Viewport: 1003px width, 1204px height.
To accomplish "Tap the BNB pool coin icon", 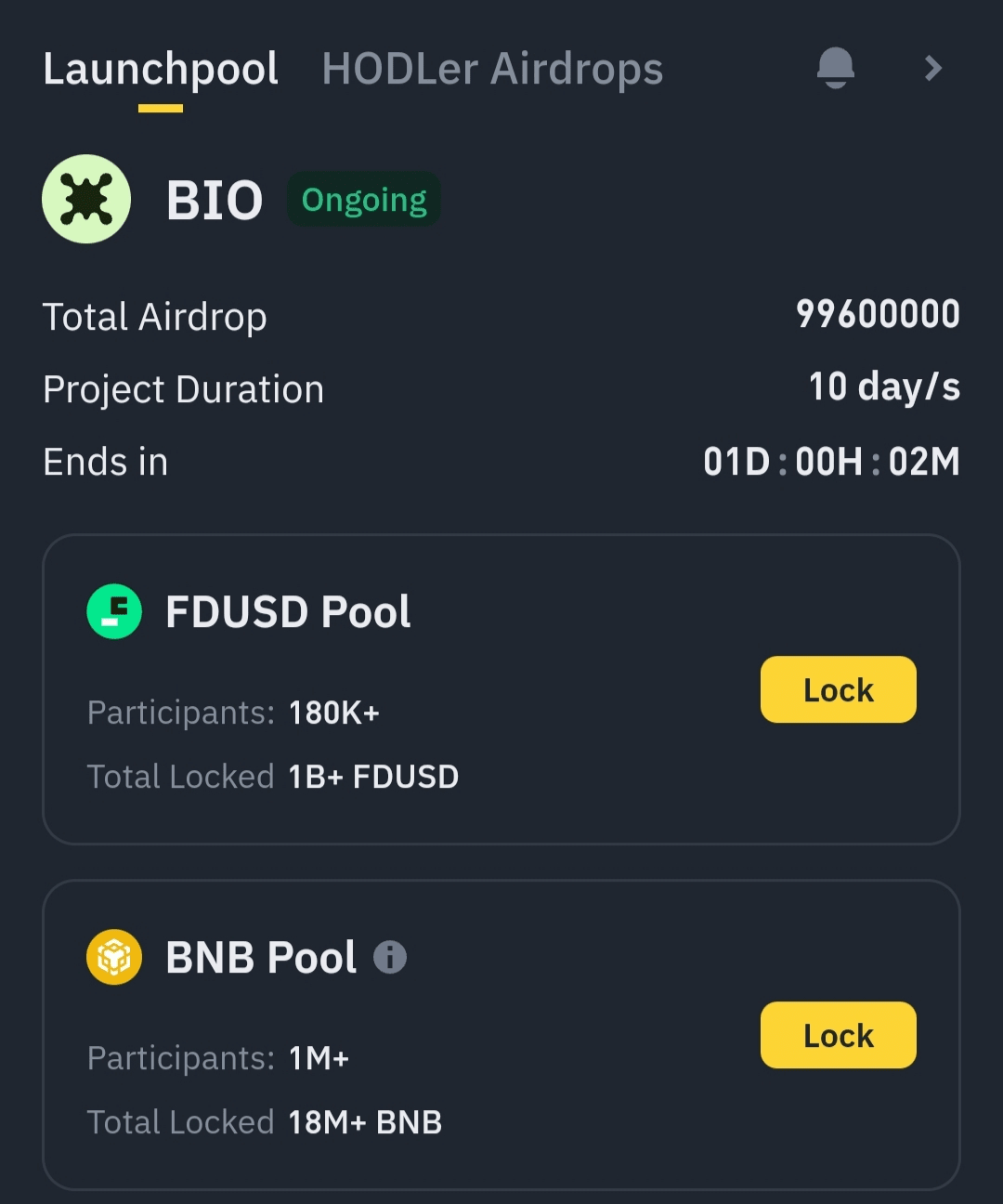I will pyautogui.click(x=114, y=957).
